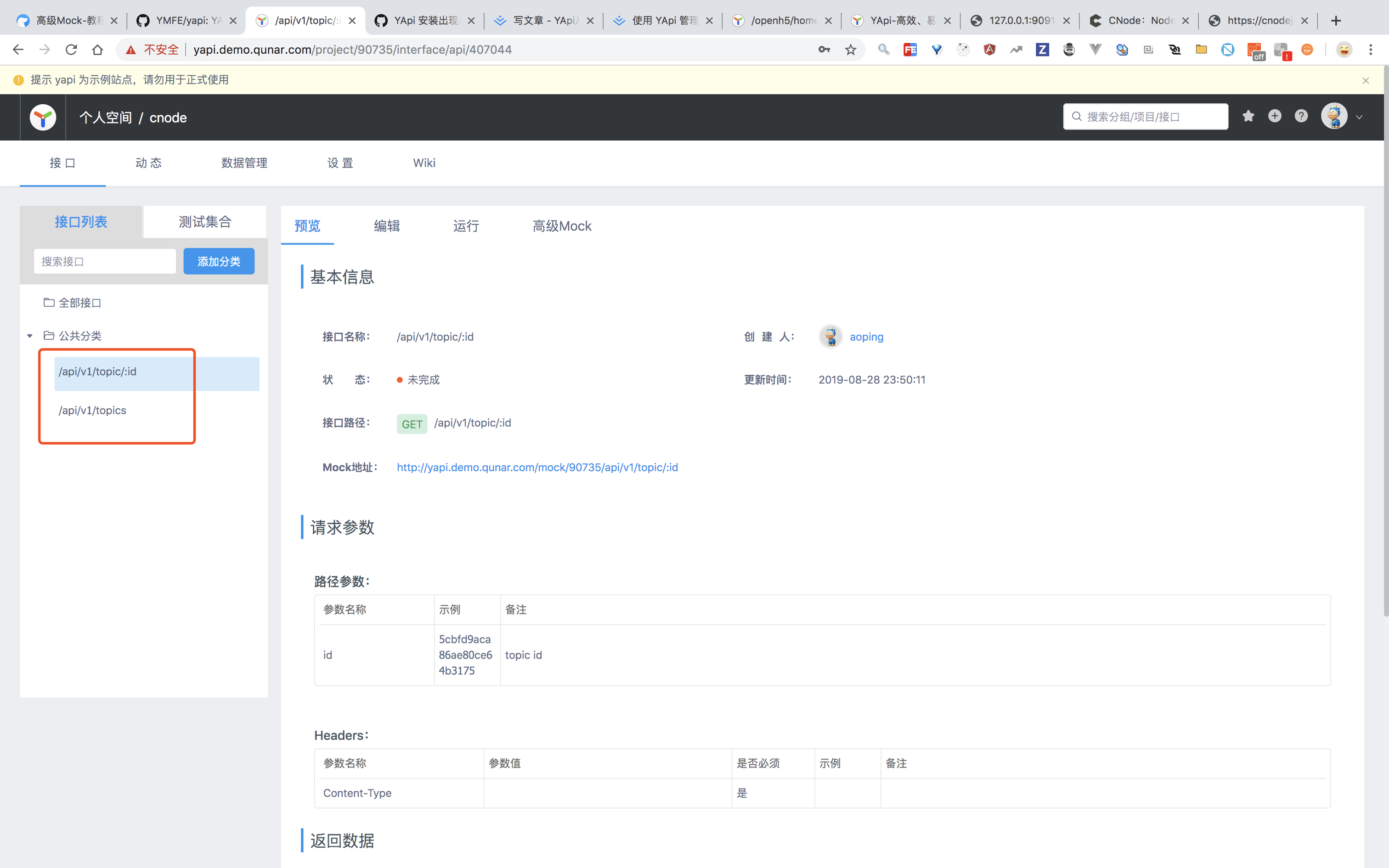Click the aoping creator avatar
Screen dimensions: 1389x868
click(830, 337)
